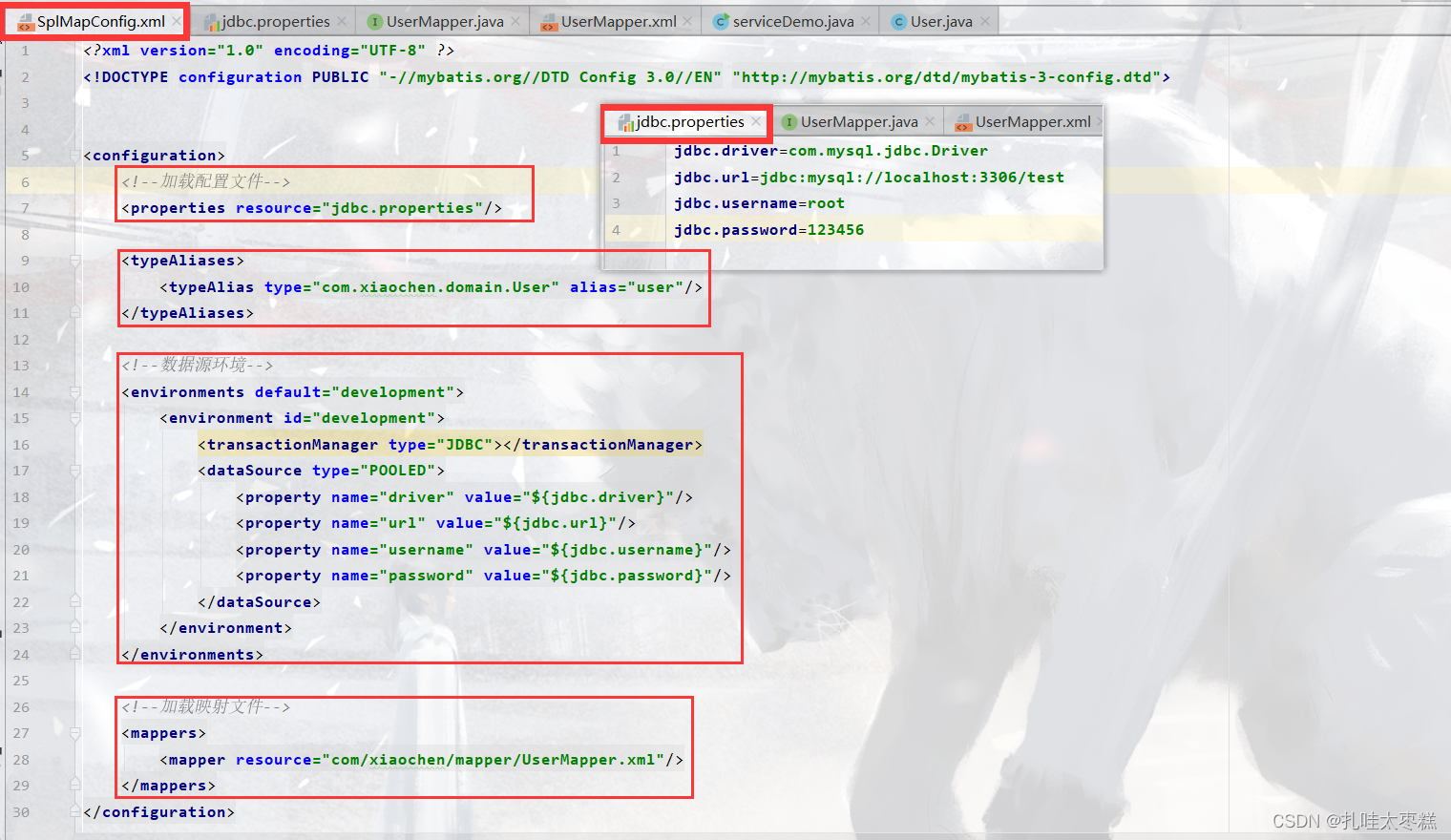Close the User.java tab

(985, 21)
